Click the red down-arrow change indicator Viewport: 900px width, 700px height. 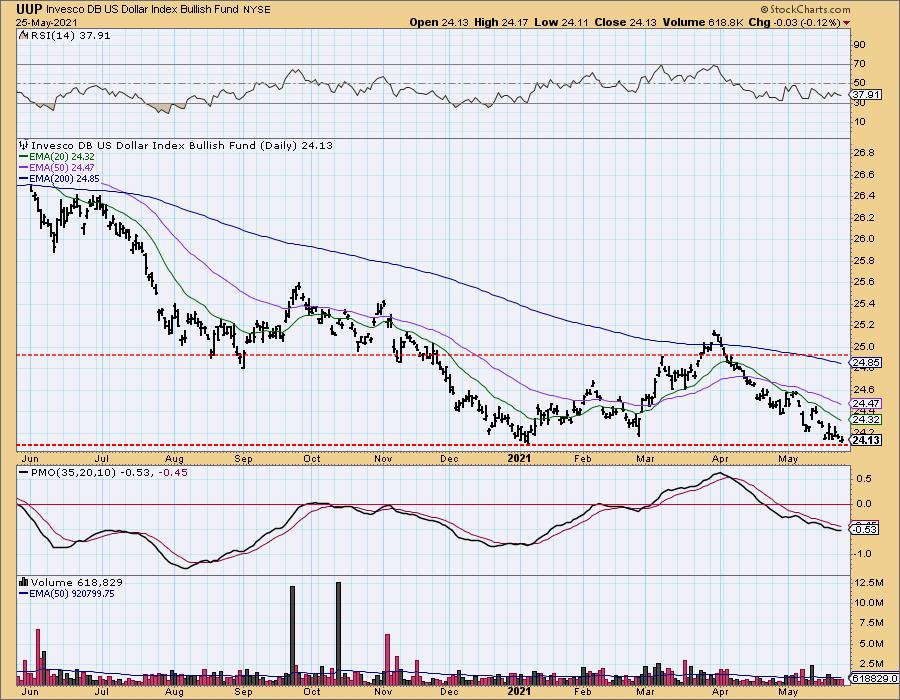click(847, 23)
